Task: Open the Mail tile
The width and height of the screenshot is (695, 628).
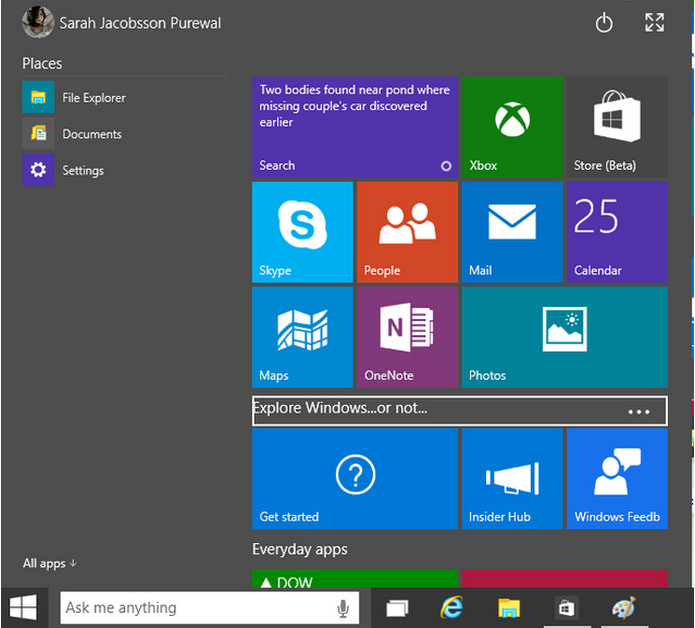Action: (512, 232)
